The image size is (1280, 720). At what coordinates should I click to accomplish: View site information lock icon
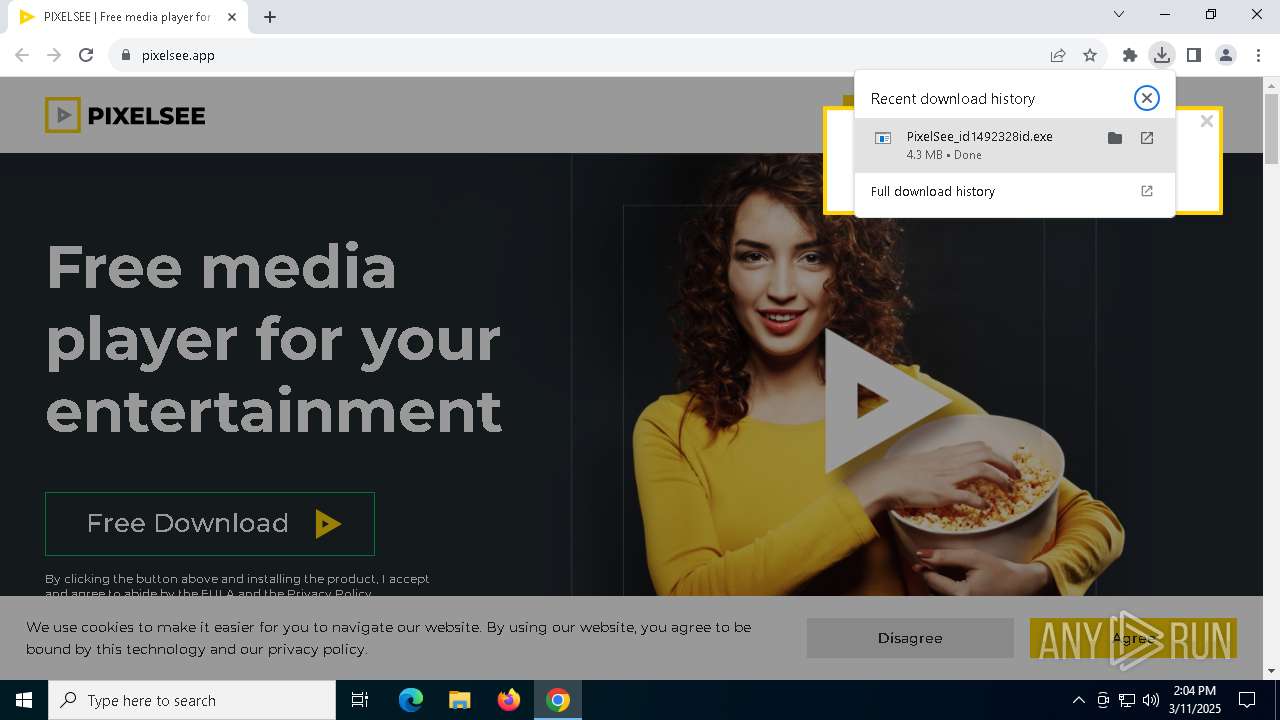point(125,55)
